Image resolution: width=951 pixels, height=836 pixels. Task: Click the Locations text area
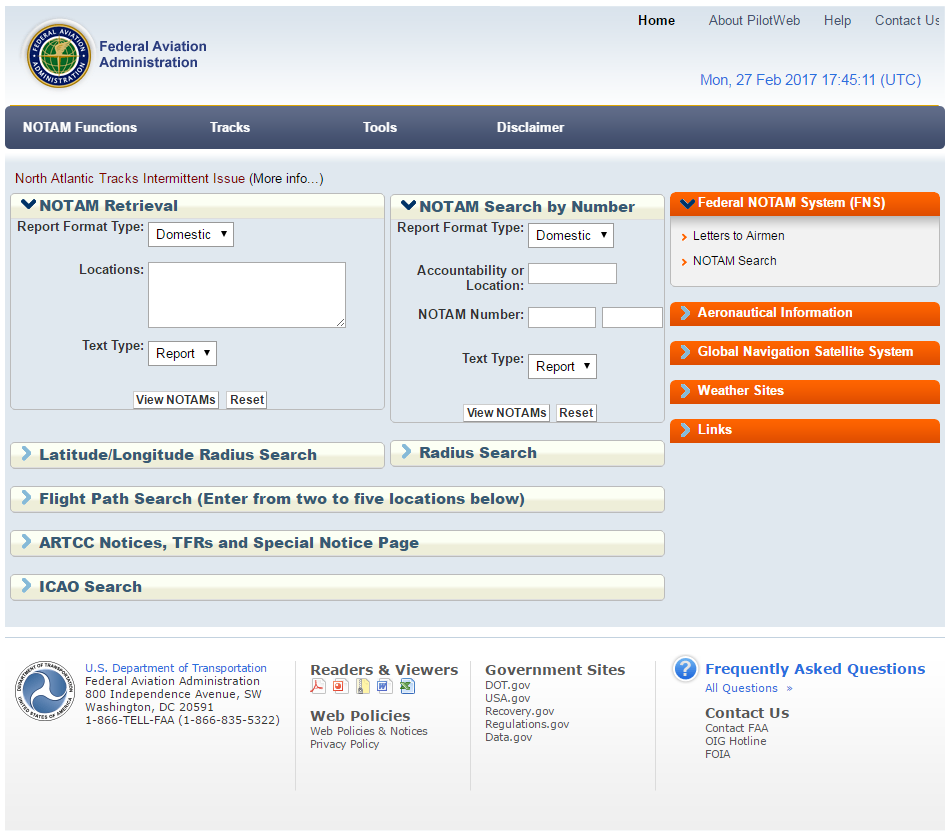tap(247, 295)
